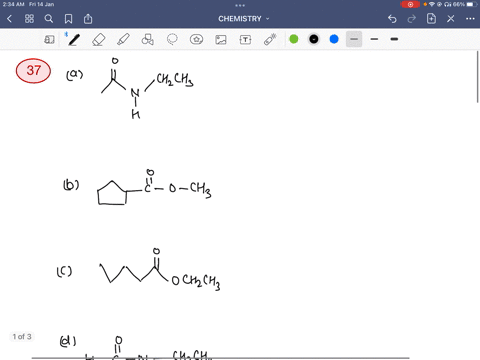
Task: Go back with the left chevron
Action: pyautogui.click(x=9, y=19)
